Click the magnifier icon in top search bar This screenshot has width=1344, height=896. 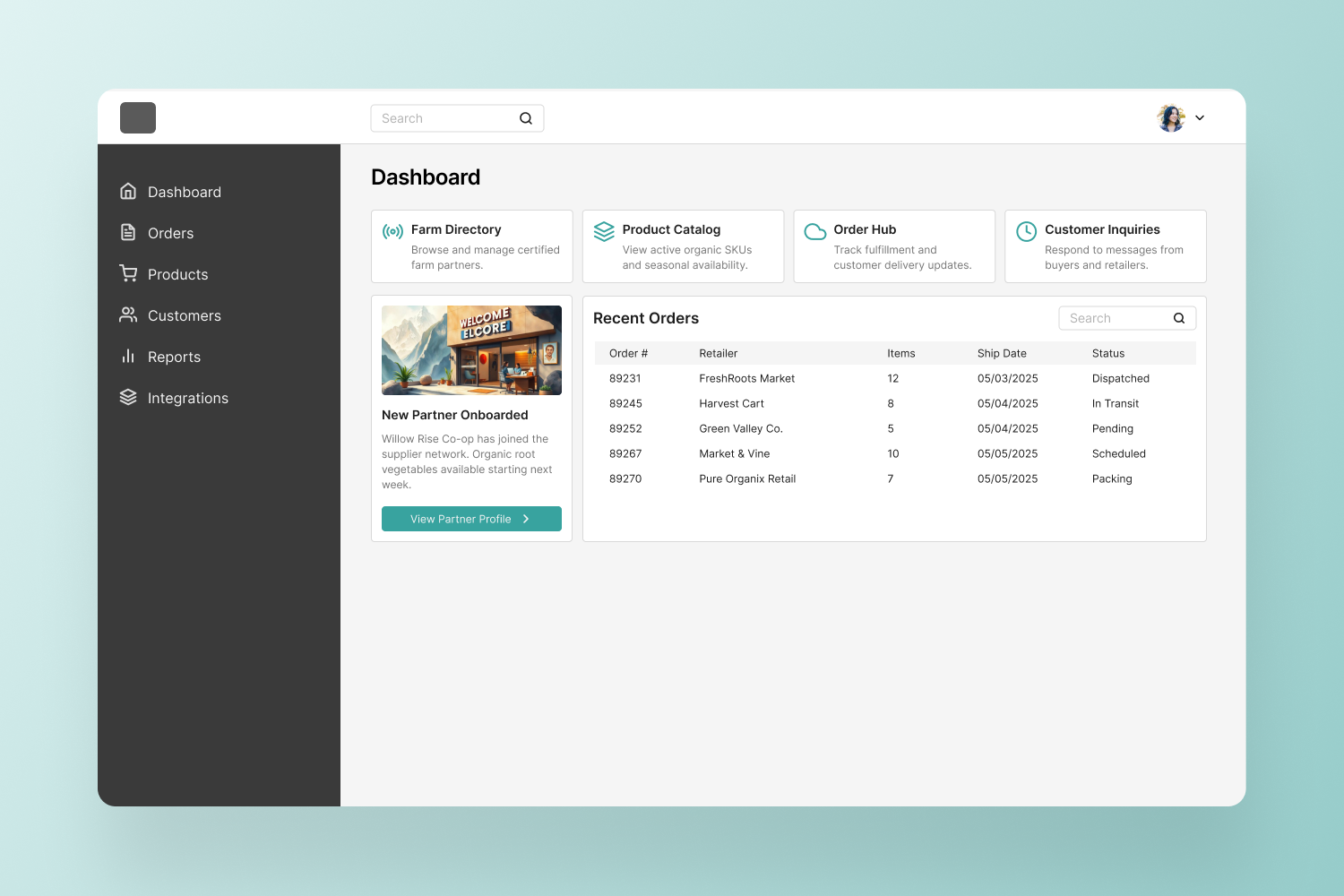pos(526,118)
